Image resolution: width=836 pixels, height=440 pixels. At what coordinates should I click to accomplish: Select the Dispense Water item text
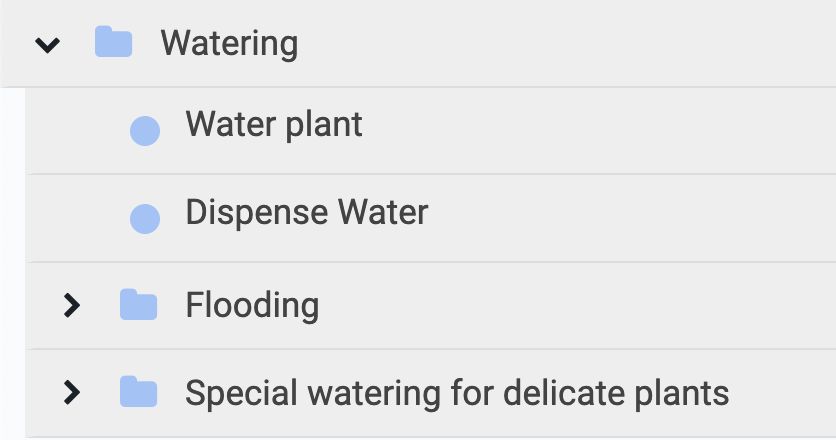pyautogui.click(x=307, y=212)
